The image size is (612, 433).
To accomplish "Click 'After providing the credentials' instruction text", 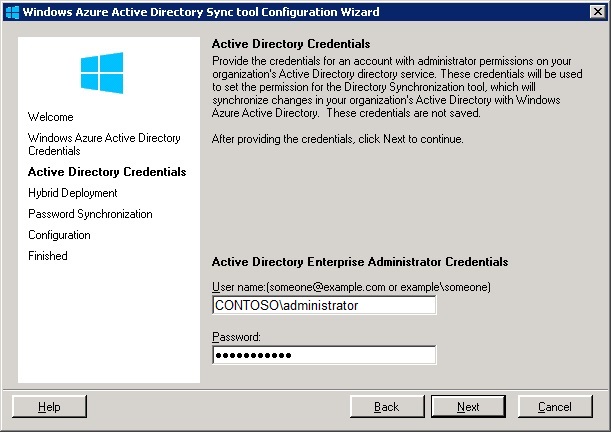I will pos(338,139).
